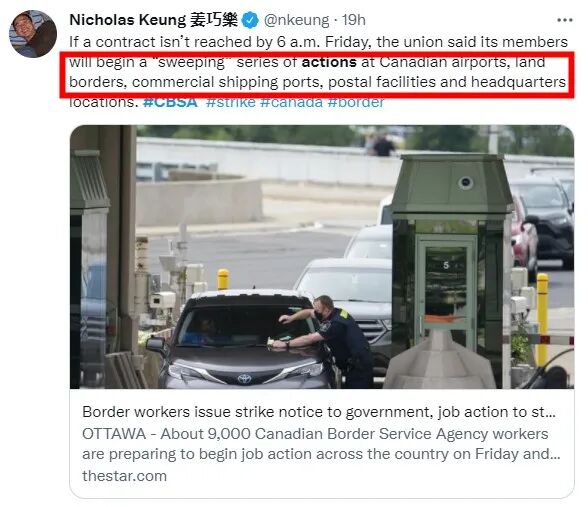This screenshot has width=588, height=507.
Task: Open the #strike hashtag
Action: (x=231, y=102)
